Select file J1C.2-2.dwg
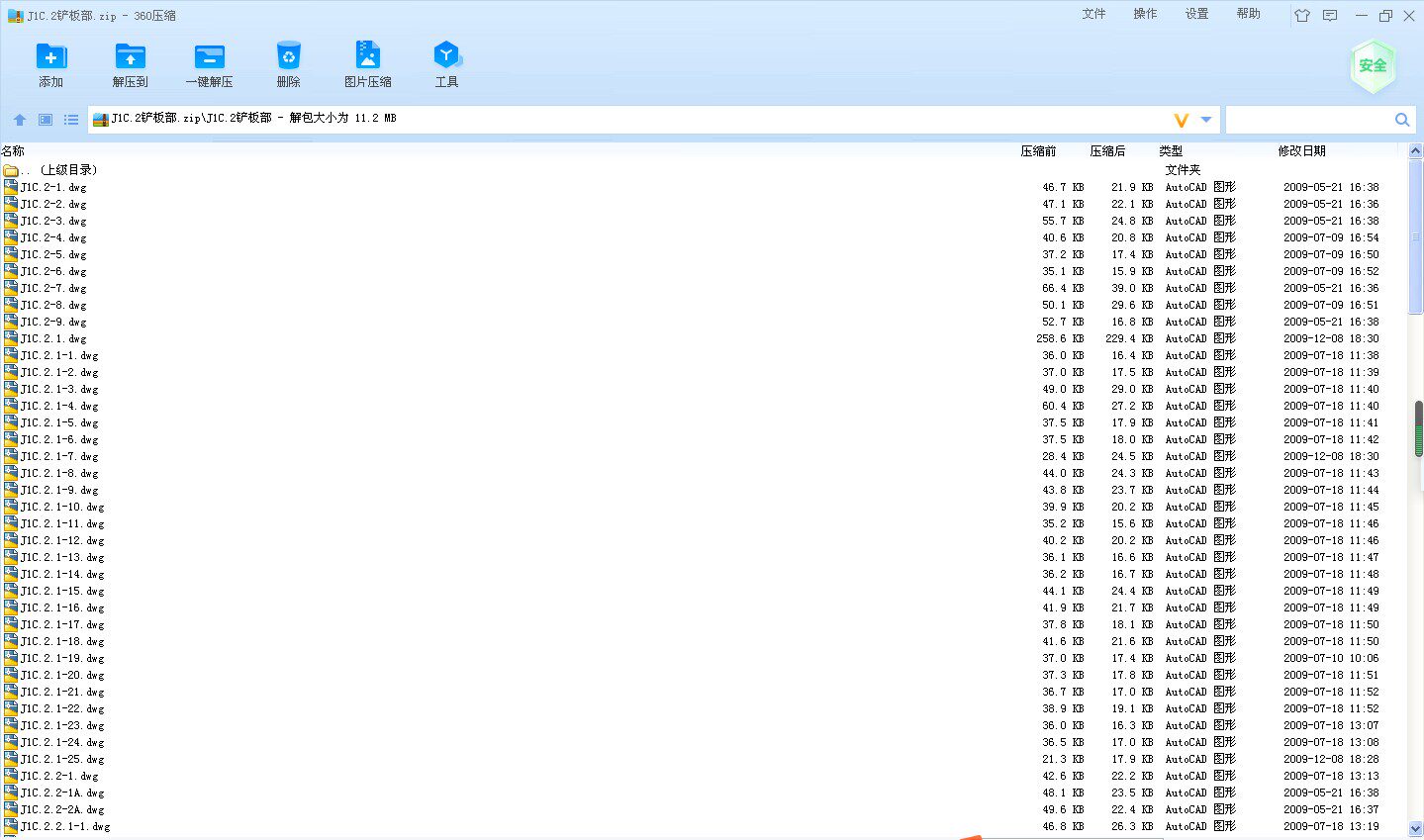The width and height of the screenshot is (1424, 840). [703, 204]
